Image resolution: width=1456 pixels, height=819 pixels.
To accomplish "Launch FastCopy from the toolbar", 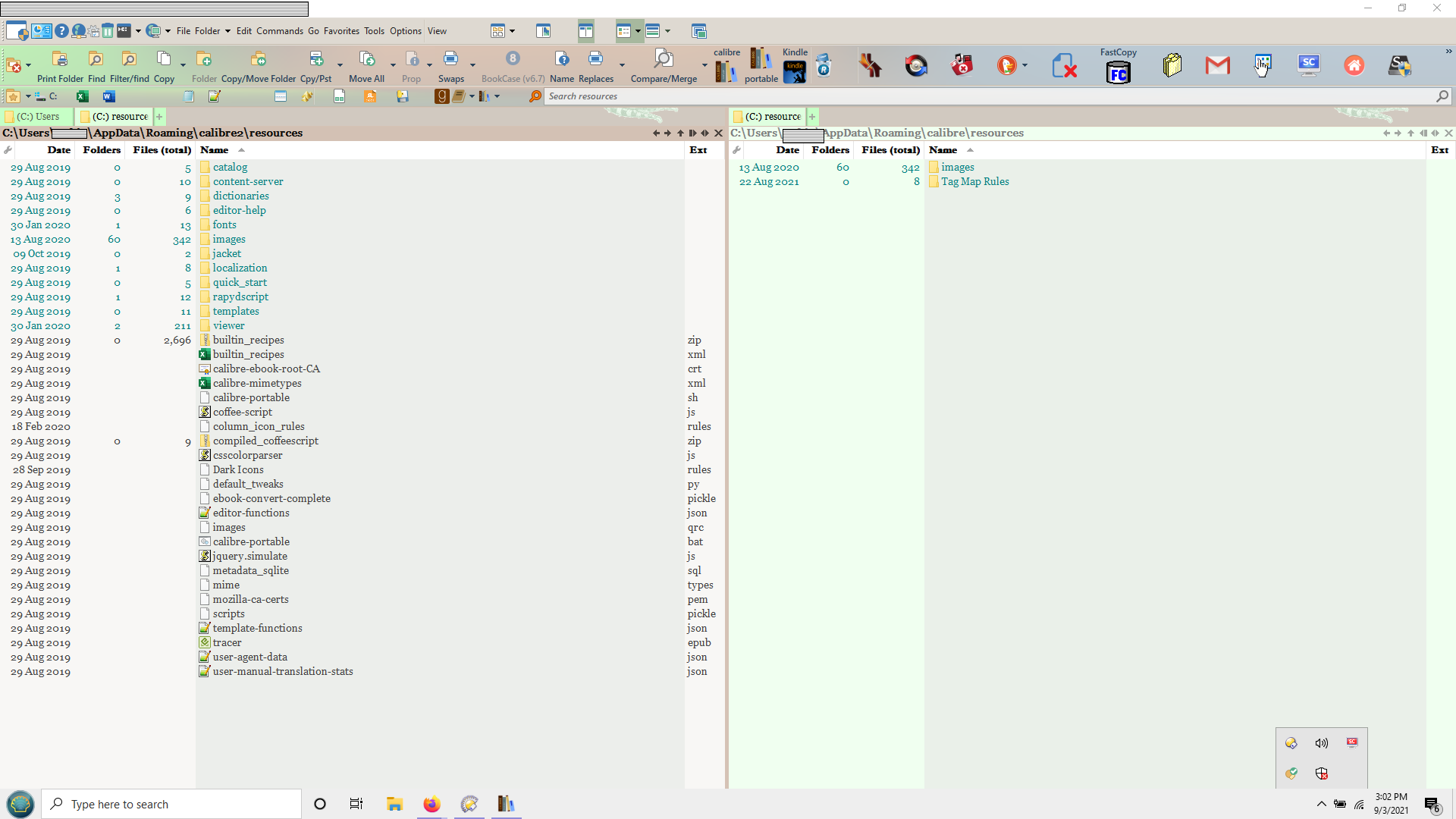I will pyautogui.click(x=1119, y=72).
